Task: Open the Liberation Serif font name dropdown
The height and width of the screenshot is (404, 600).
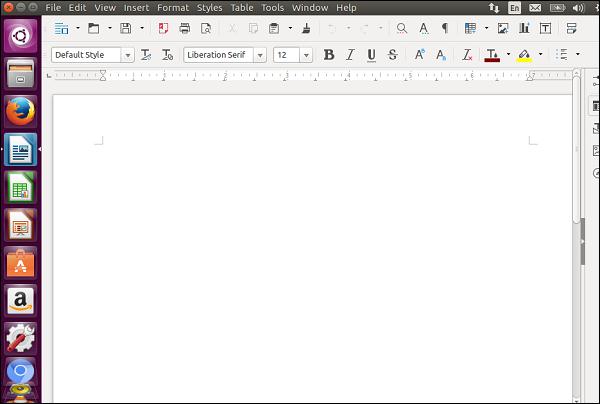Action: click(260, 55)
